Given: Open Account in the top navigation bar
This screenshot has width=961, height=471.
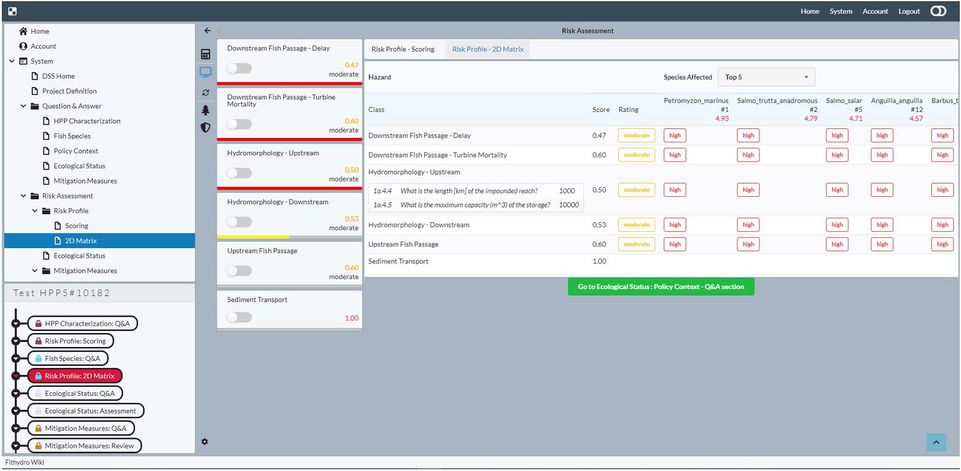Looking at the screenshot, I should [x=876, y=11].
